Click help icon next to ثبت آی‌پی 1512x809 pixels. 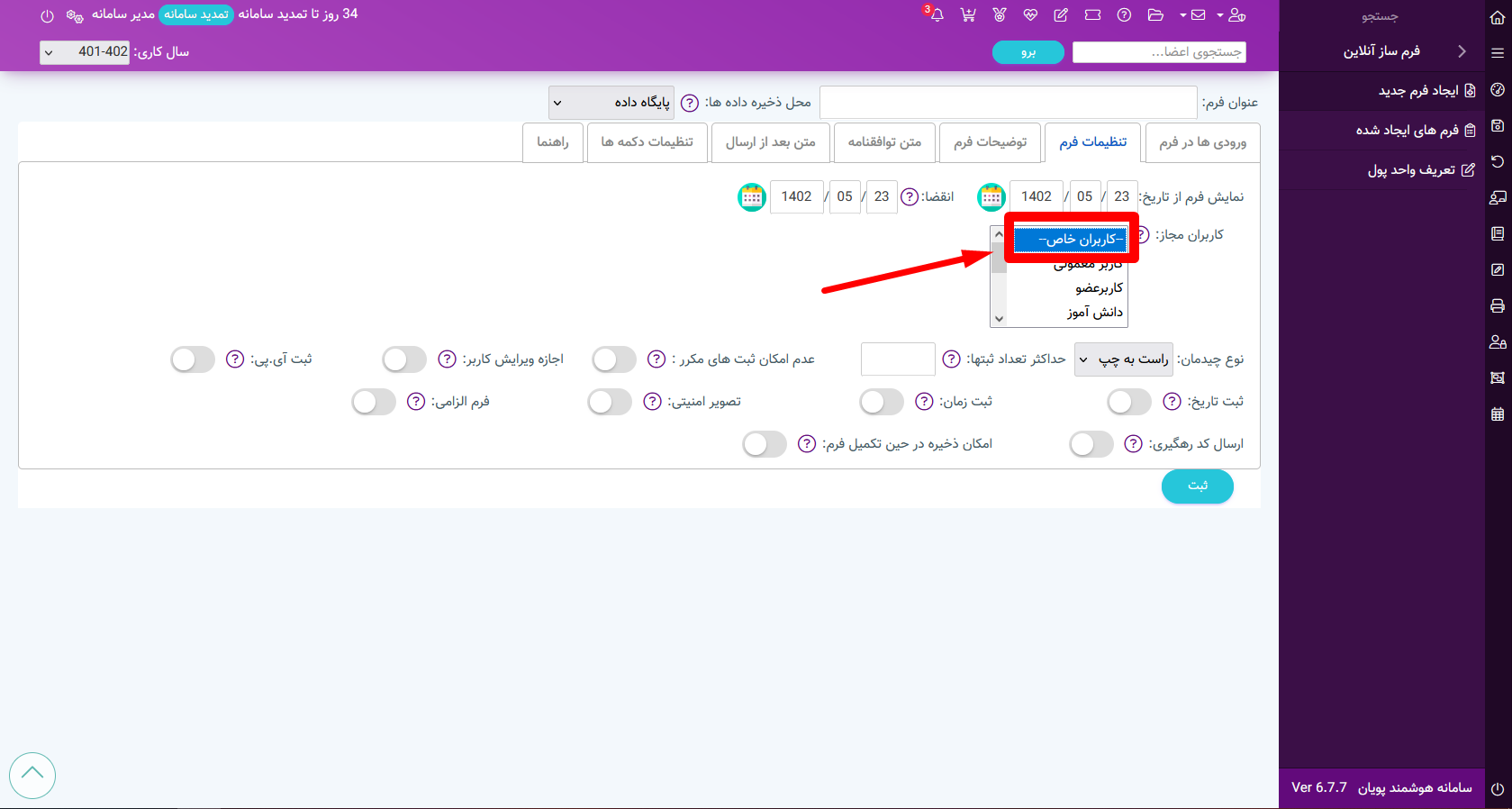(x=235, y=359)
